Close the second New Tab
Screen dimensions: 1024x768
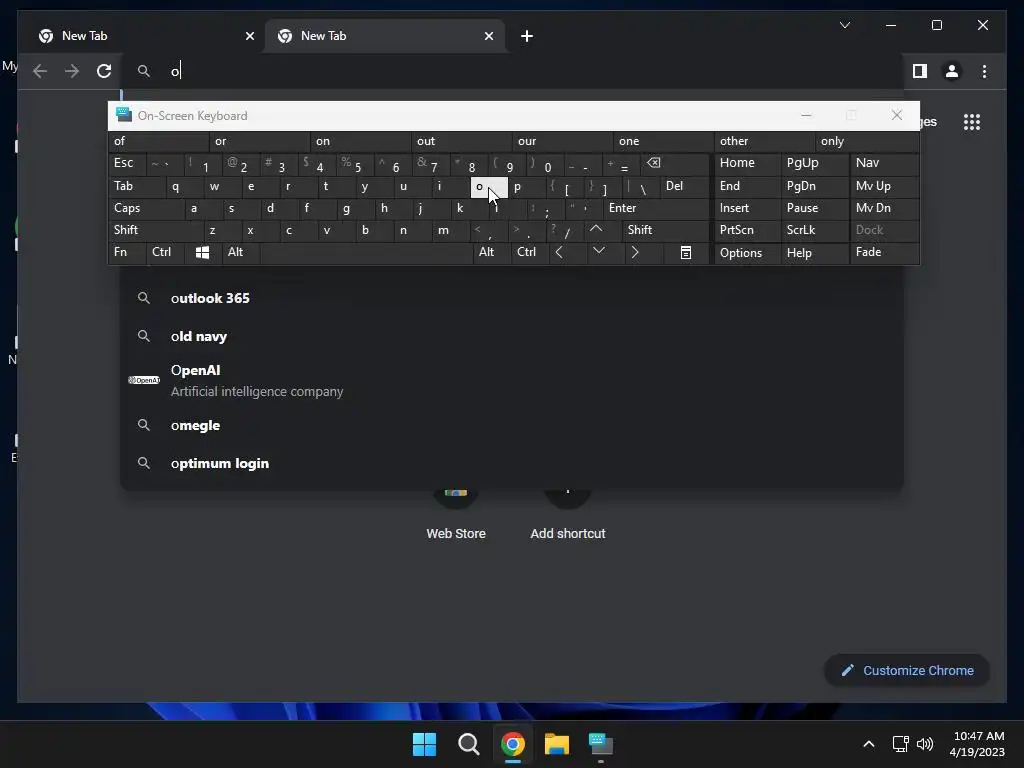coord(488,36)
